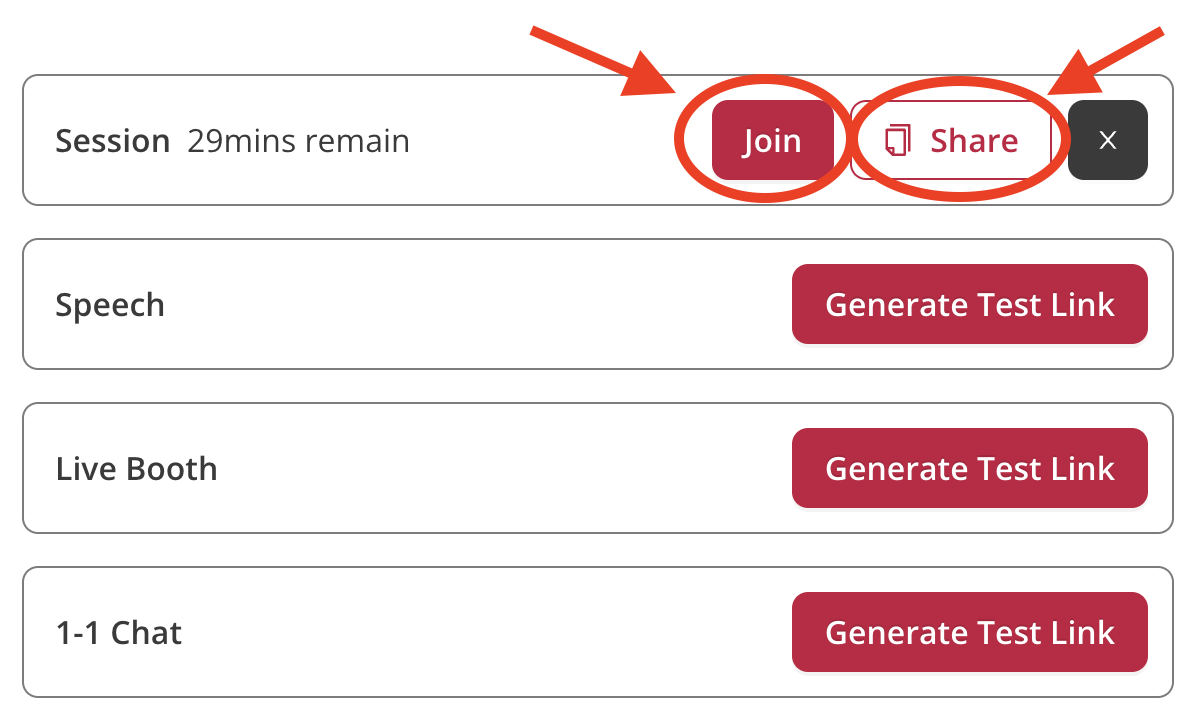The width and height of the screenshot is (1198, 711).
Task: Click the empty space between the timer and Join
Action: (x=540, y=141)
